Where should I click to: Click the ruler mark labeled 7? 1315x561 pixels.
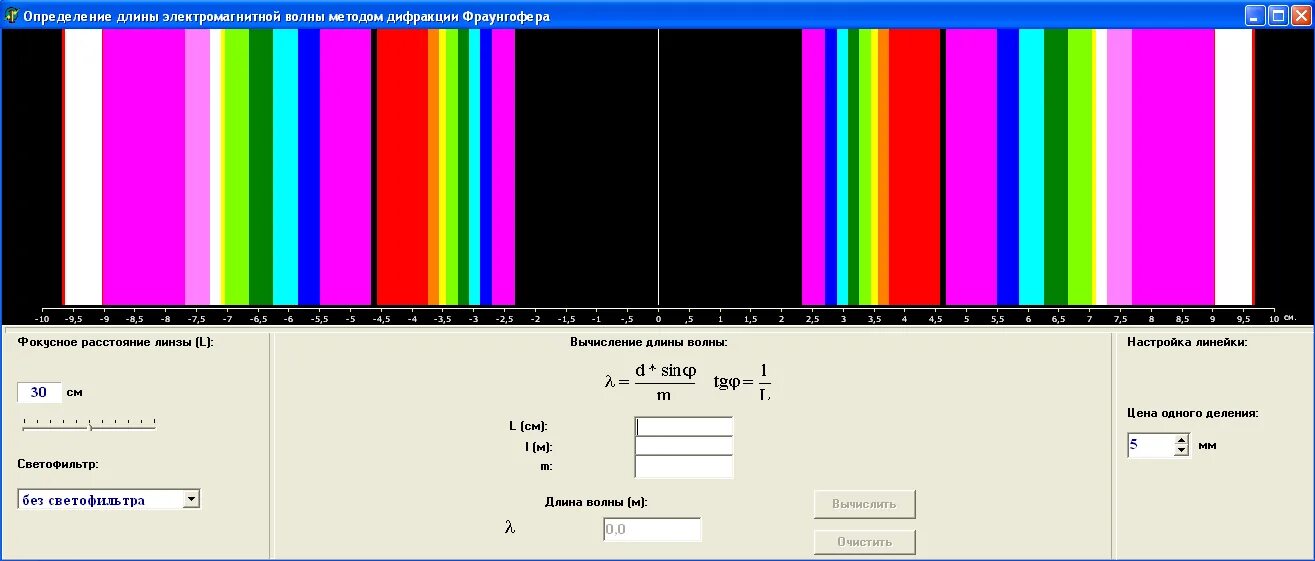click(1089, 318)
